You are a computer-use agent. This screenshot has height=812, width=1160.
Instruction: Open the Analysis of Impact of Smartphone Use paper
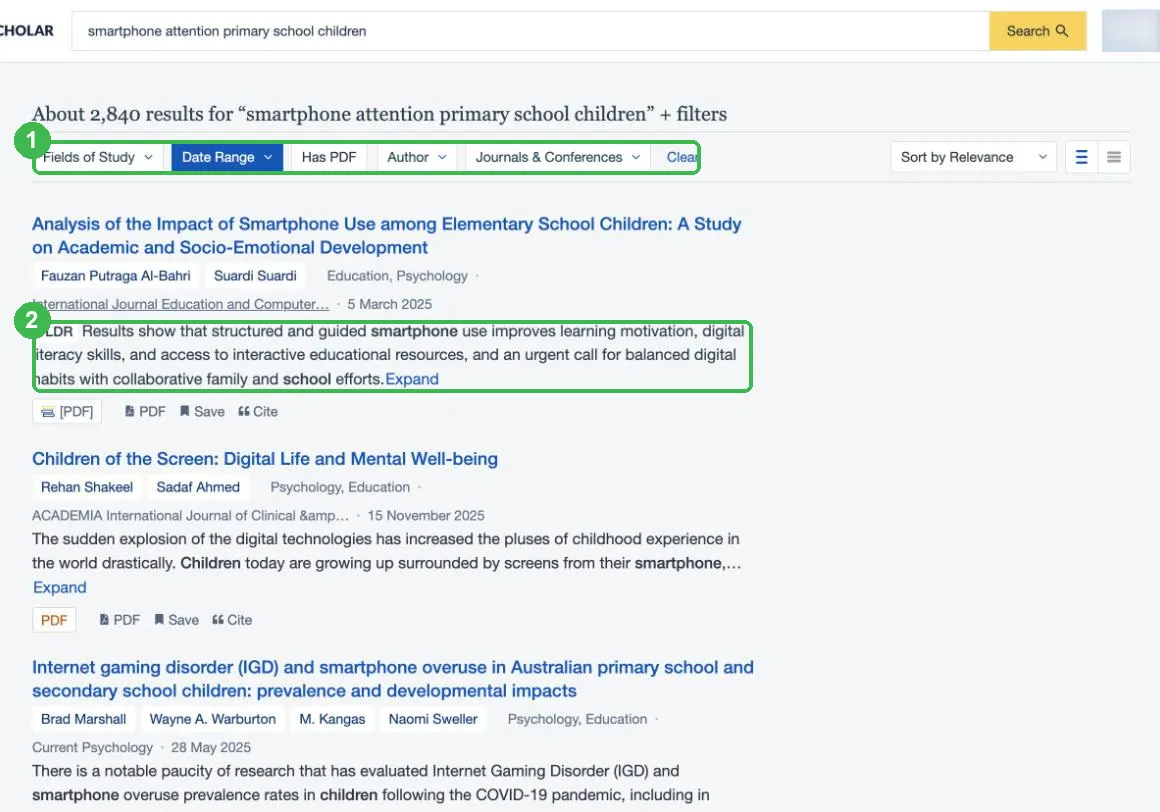pos(386,235)
